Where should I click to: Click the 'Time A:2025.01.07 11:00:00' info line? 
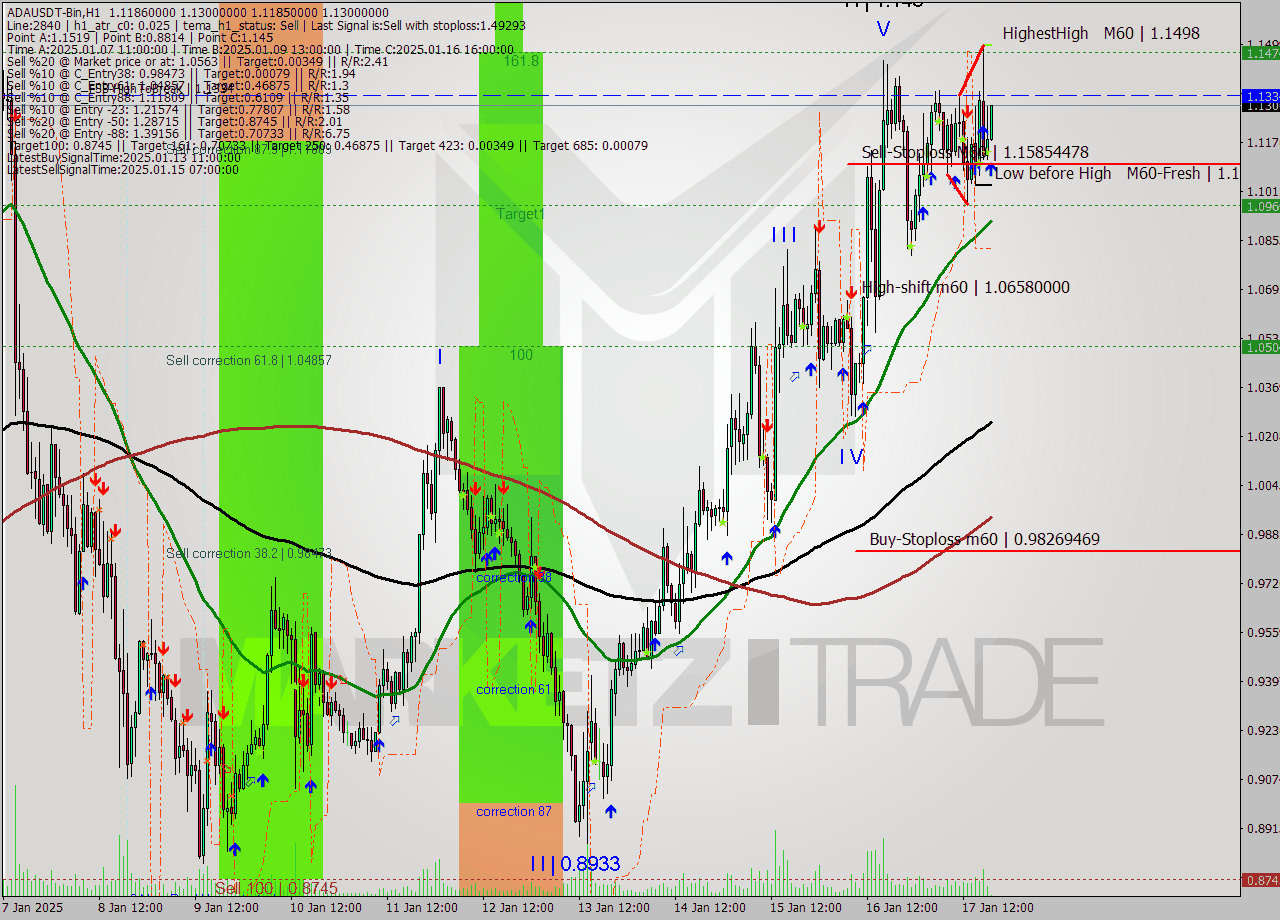260,49
